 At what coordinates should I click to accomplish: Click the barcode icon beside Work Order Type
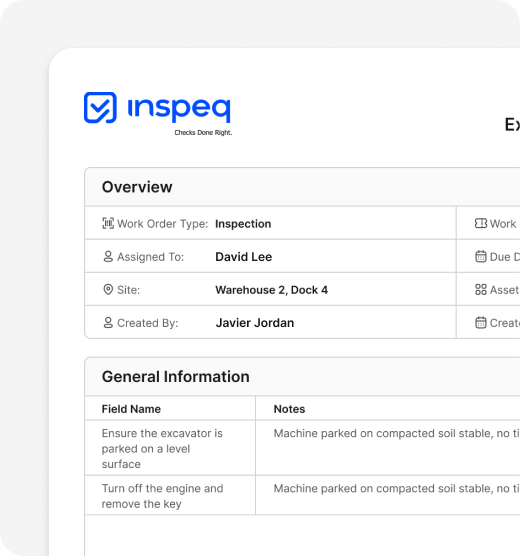(108, 223)
